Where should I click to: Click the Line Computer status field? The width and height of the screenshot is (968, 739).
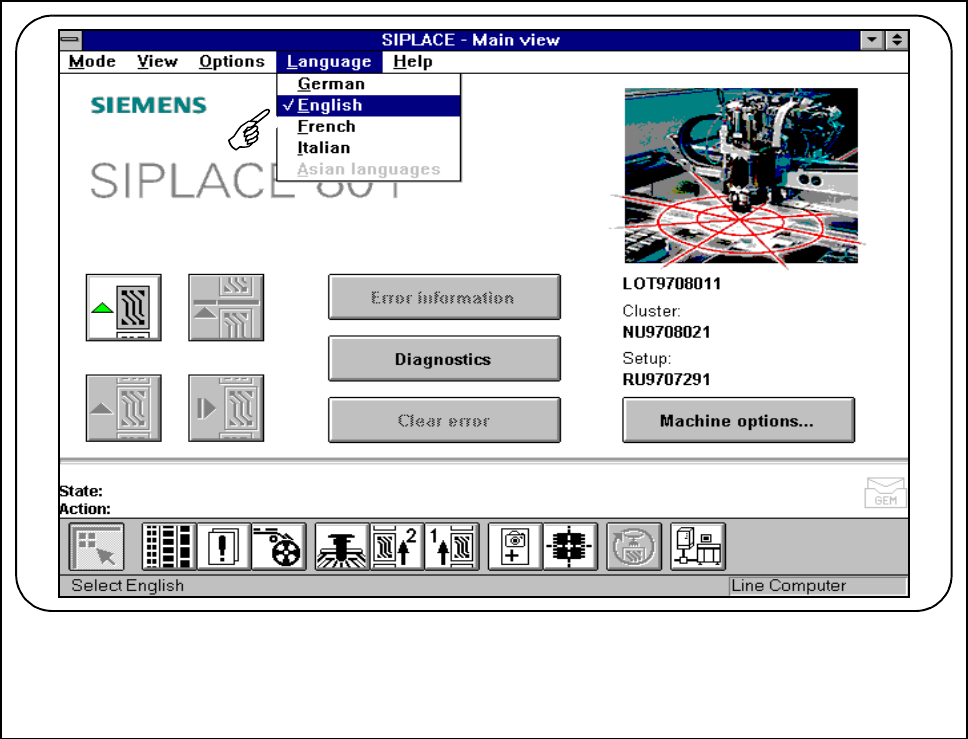[x=818, y=586]
